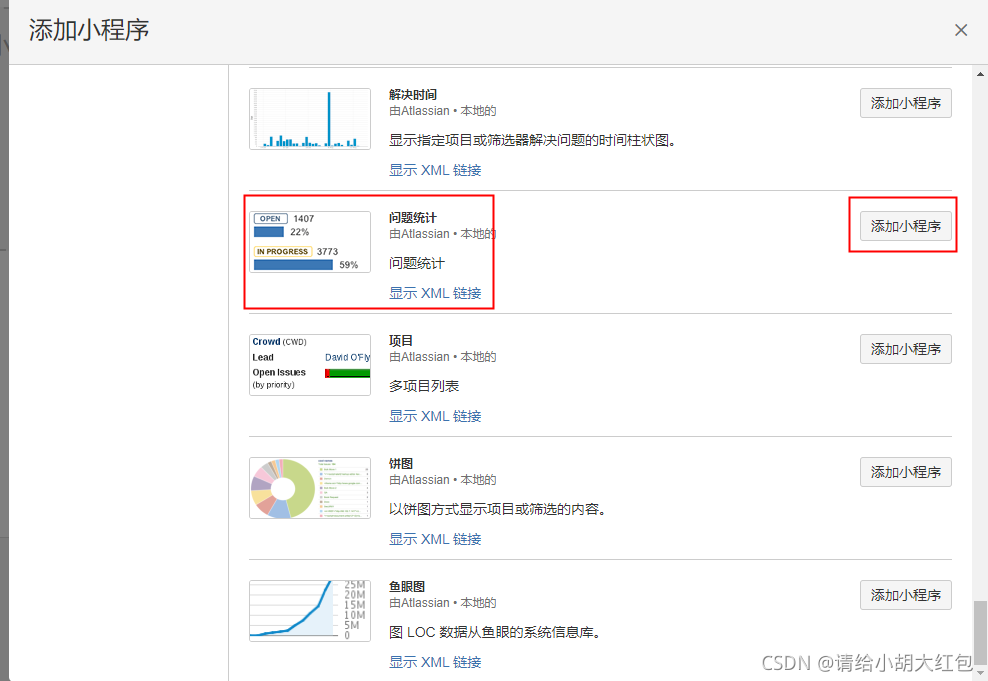Click description 以饼图方式显示项目或筛选的内容
988x681 pixels.
498,509
